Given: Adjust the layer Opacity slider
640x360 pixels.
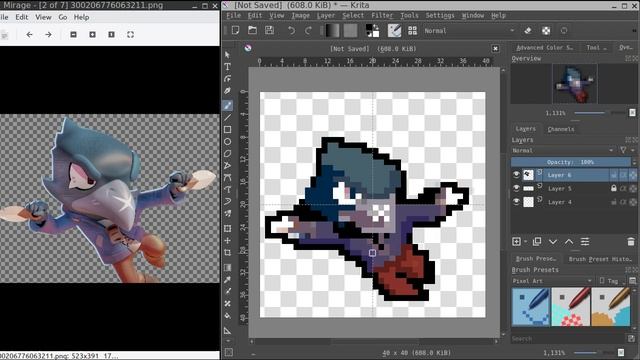Looking at the screenshot, I should click(571, 162).
